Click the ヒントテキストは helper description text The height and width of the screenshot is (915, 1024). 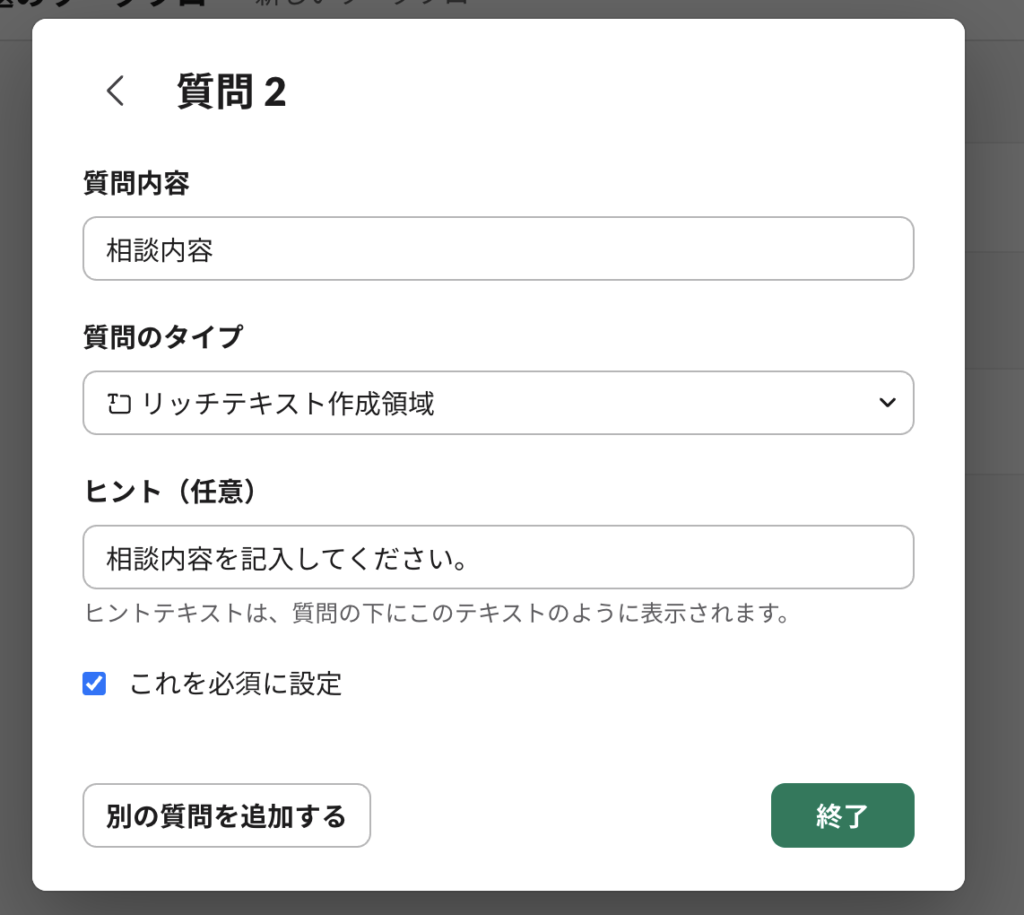pos(437,613)
